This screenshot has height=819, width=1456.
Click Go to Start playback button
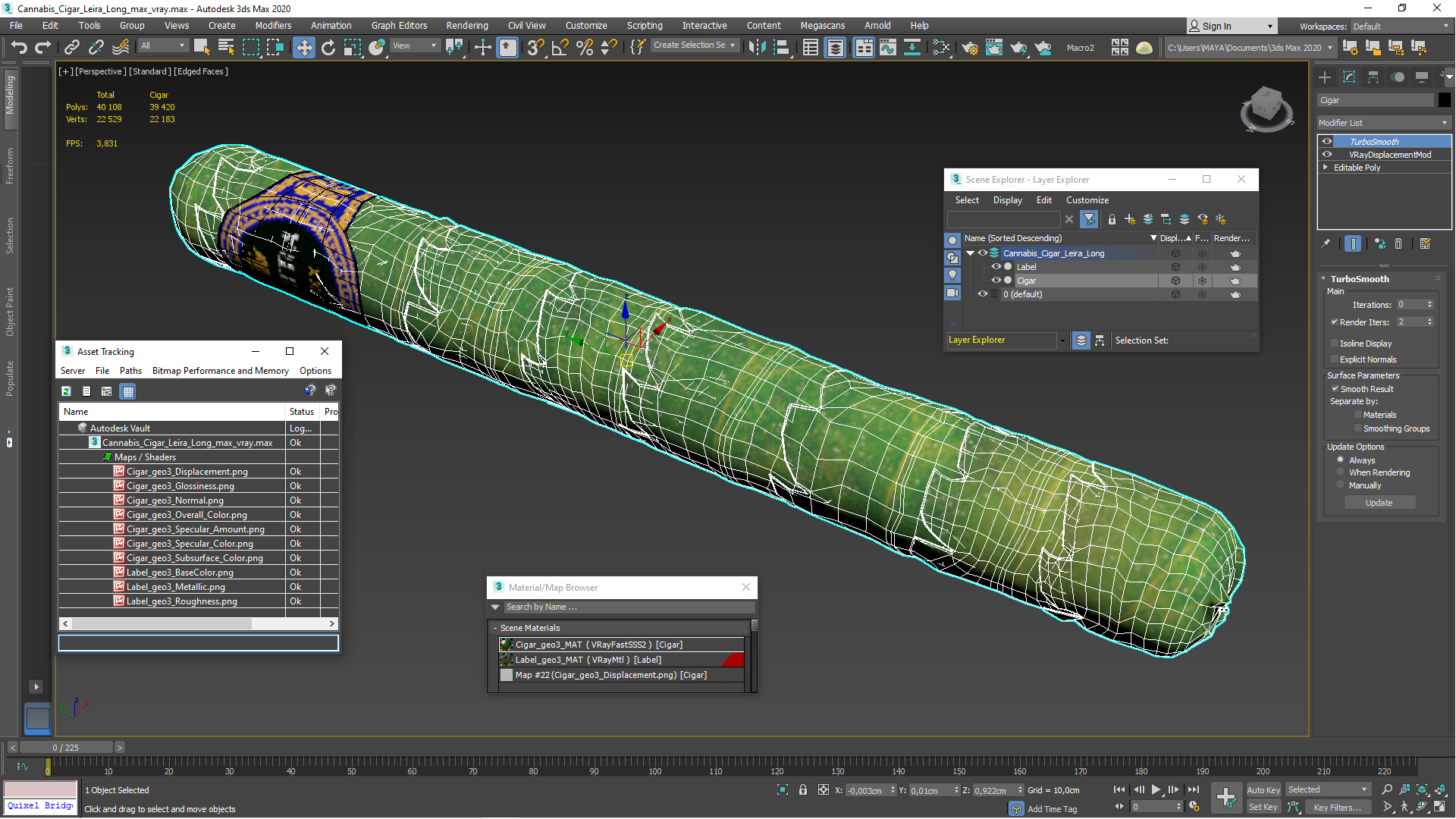tap(1119, 790)
